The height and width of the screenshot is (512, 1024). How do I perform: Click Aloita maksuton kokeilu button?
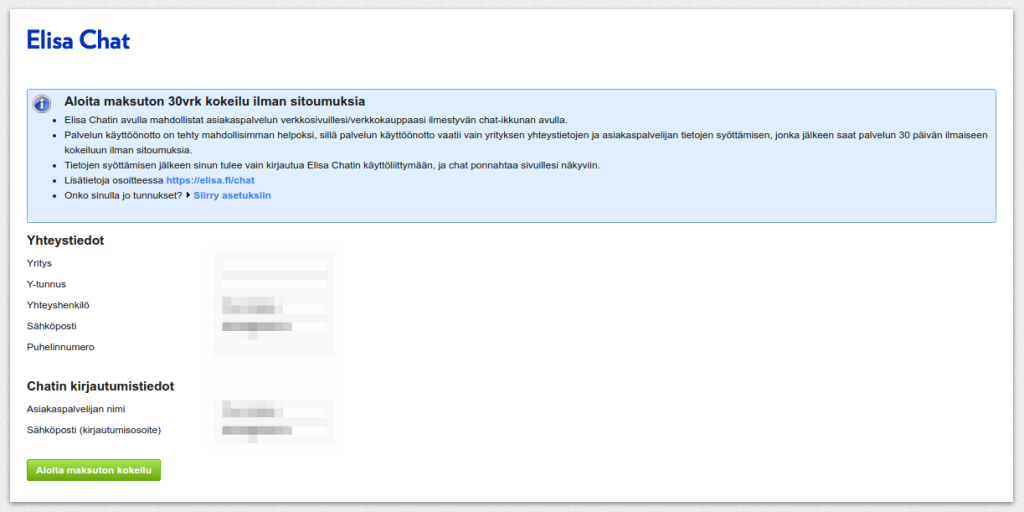(93, 470)
